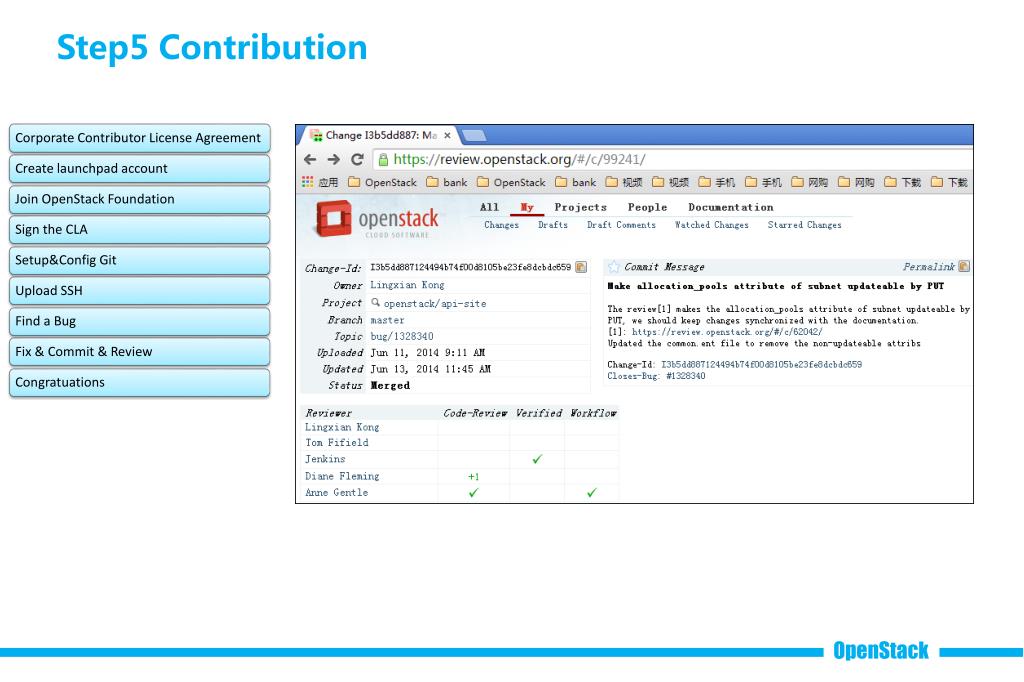Click Corporate Contributor License Agreement step
The height and width of the screenshot is (682, 1024).
(x=140, y=138)
